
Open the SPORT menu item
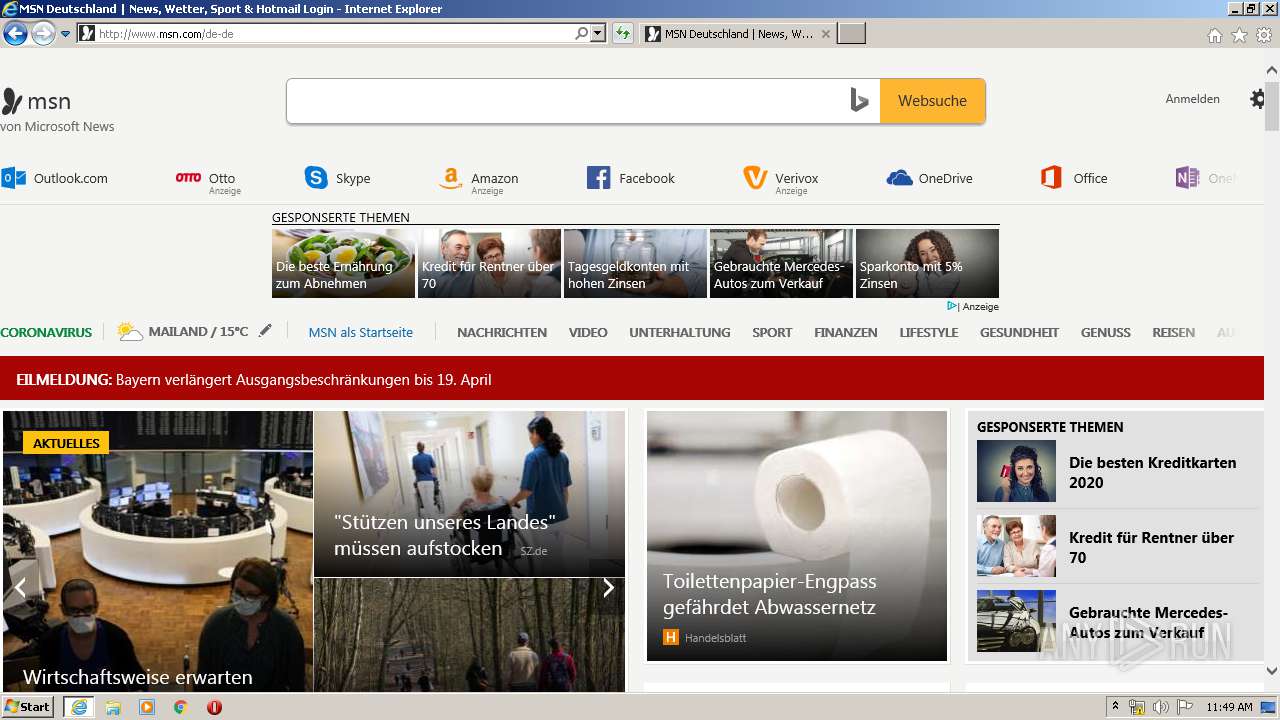pos(772,332)
